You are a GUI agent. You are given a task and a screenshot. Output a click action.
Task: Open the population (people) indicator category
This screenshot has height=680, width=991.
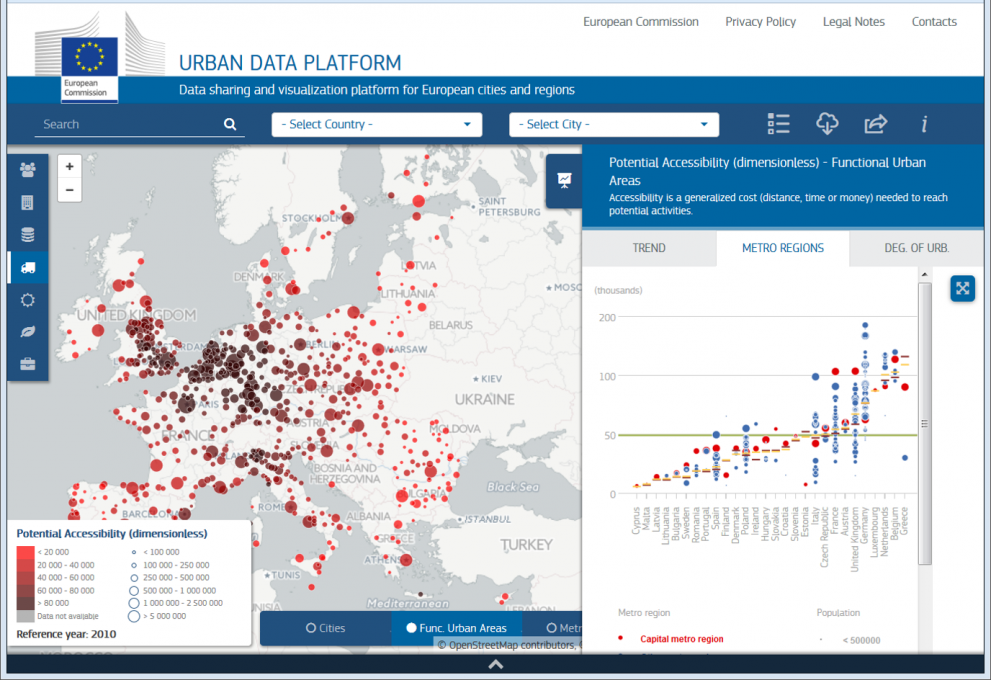[x=27, y=170]
